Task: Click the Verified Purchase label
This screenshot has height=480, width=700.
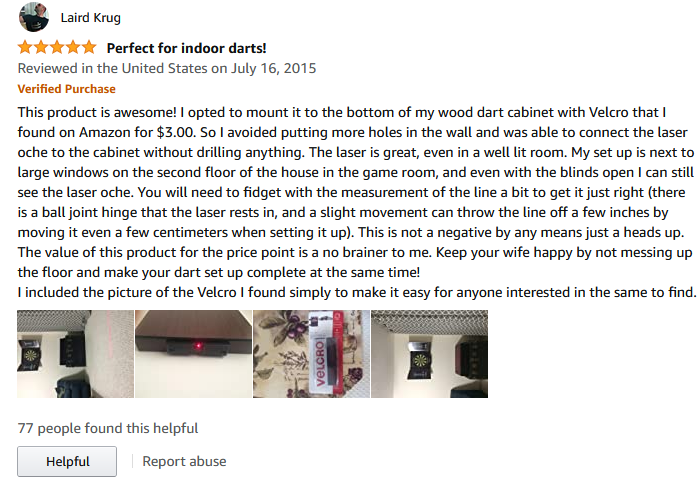Action: [x=67, y=89]
